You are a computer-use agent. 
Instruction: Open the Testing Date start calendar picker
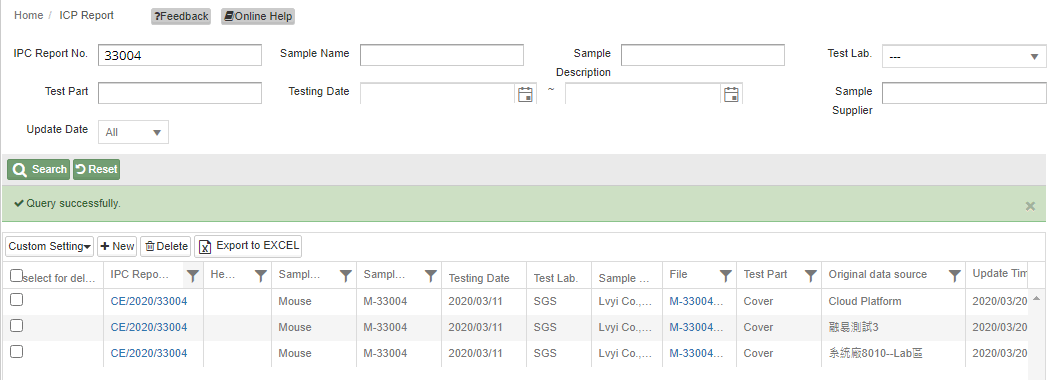tap(526, 93)
